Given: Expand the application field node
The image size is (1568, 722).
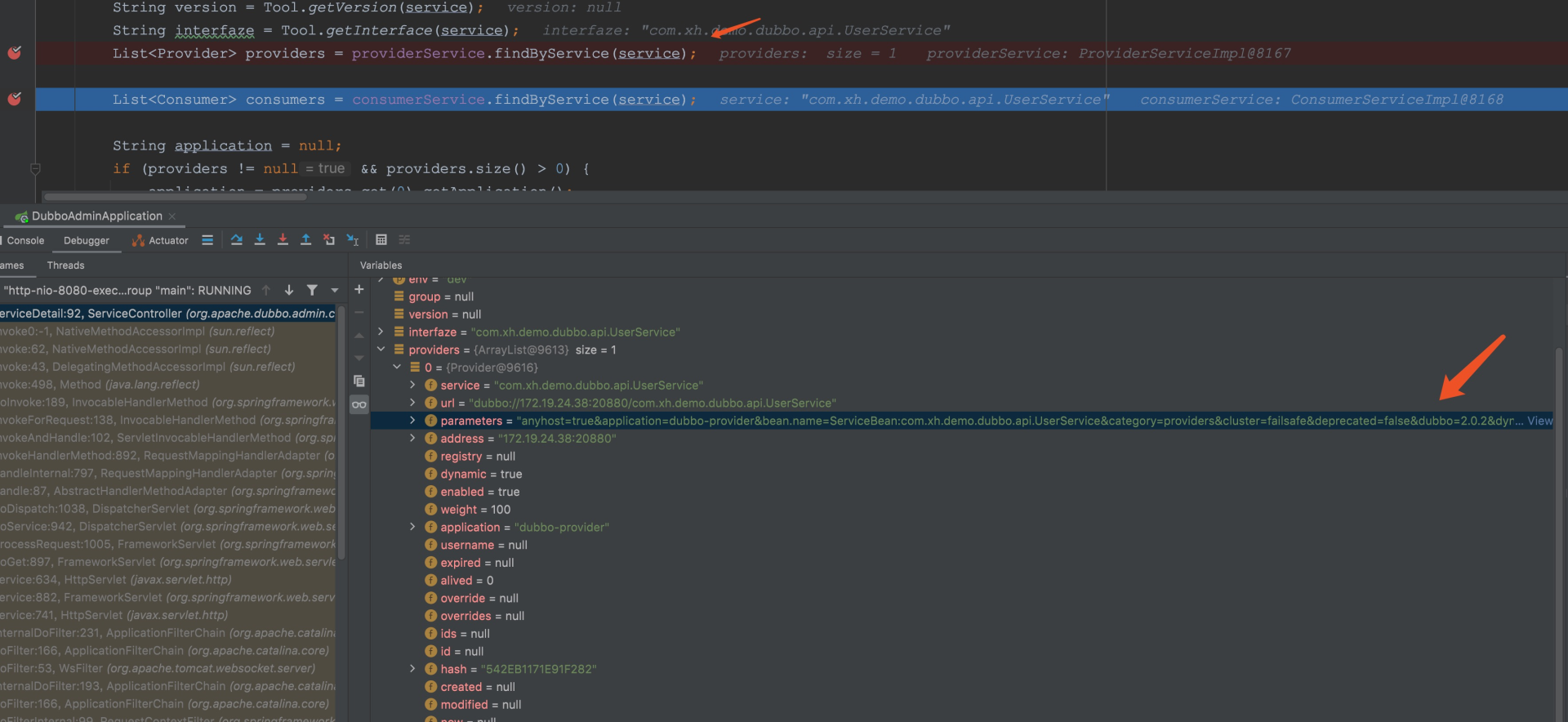Looking at the screenshot, I should (x=412, y=527).
